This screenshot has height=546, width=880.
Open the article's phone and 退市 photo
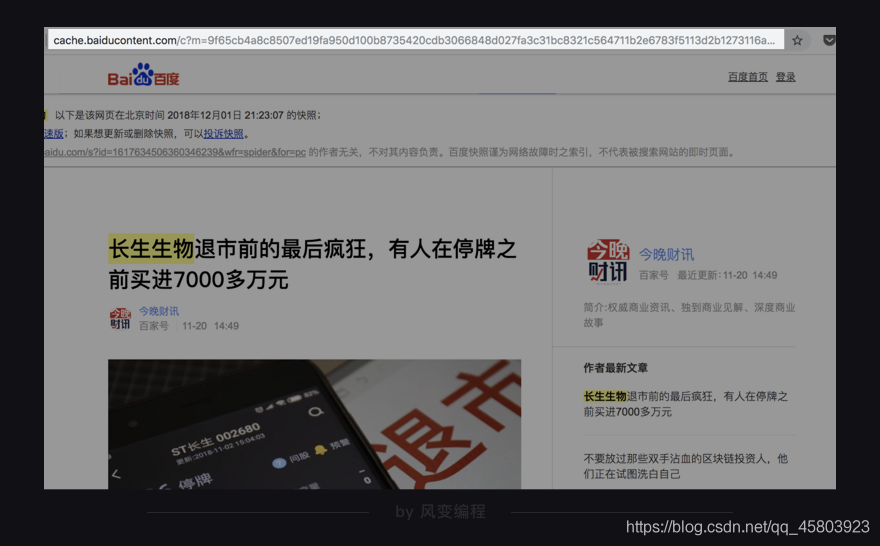[314, 424]
